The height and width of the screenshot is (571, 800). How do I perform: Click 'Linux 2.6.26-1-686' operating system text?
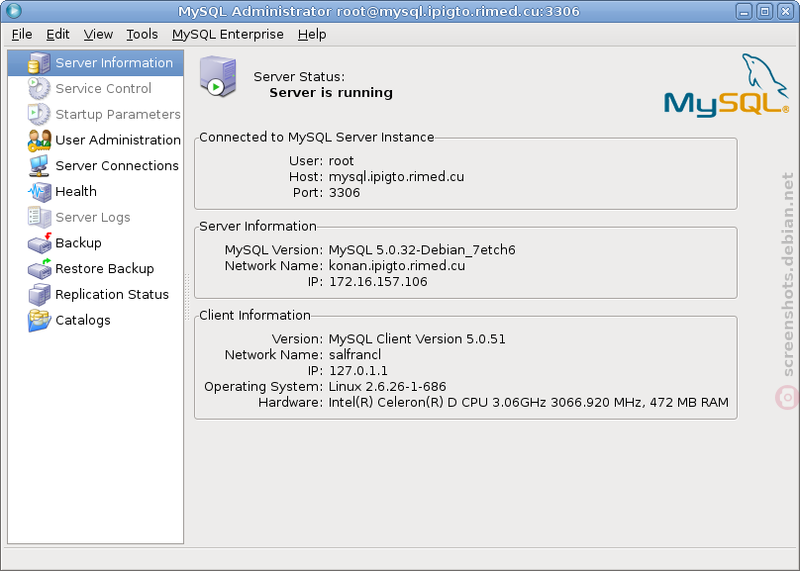(x=387, y=386)
